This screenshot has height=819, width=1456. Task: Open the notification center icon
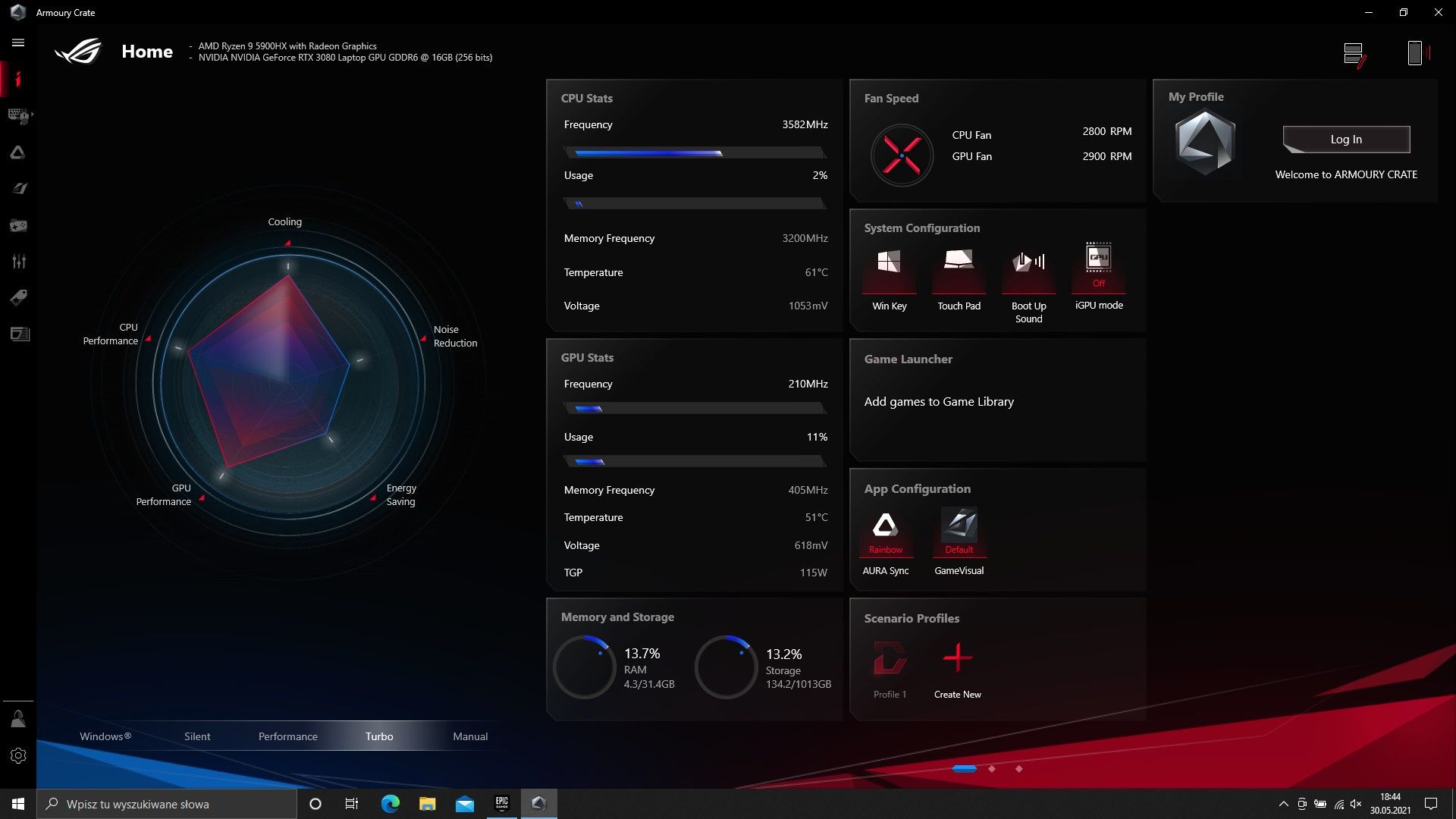(x=1431, y=804)
